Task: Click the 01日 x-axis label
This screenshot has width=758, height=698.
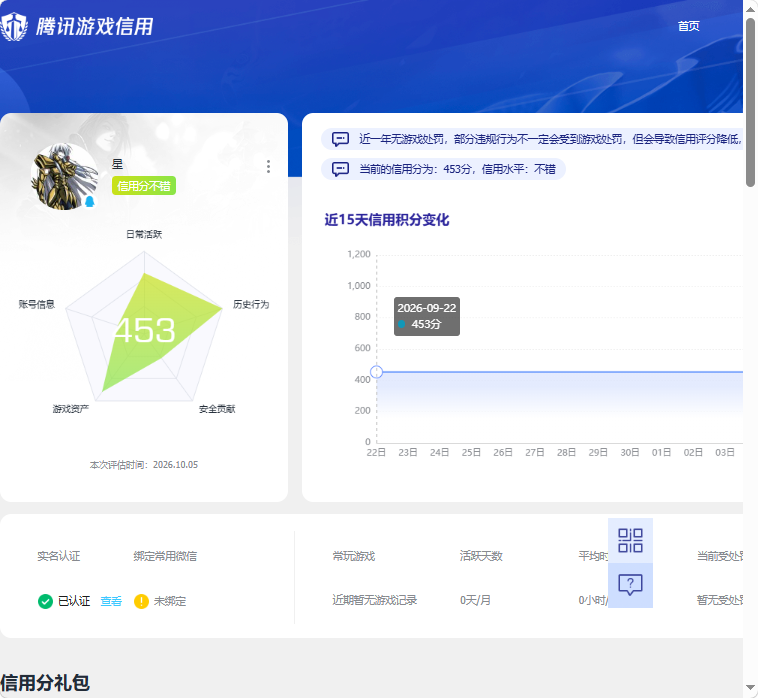Action: (661, 452)
